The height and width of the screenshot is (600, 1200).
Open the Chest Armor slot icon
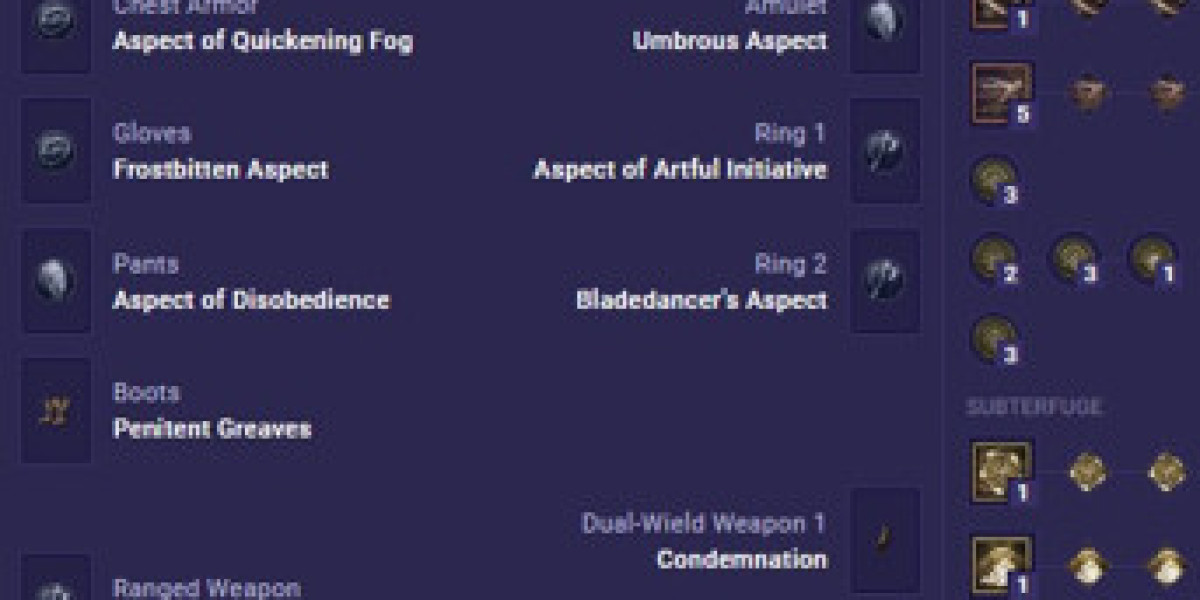point(56,30)
